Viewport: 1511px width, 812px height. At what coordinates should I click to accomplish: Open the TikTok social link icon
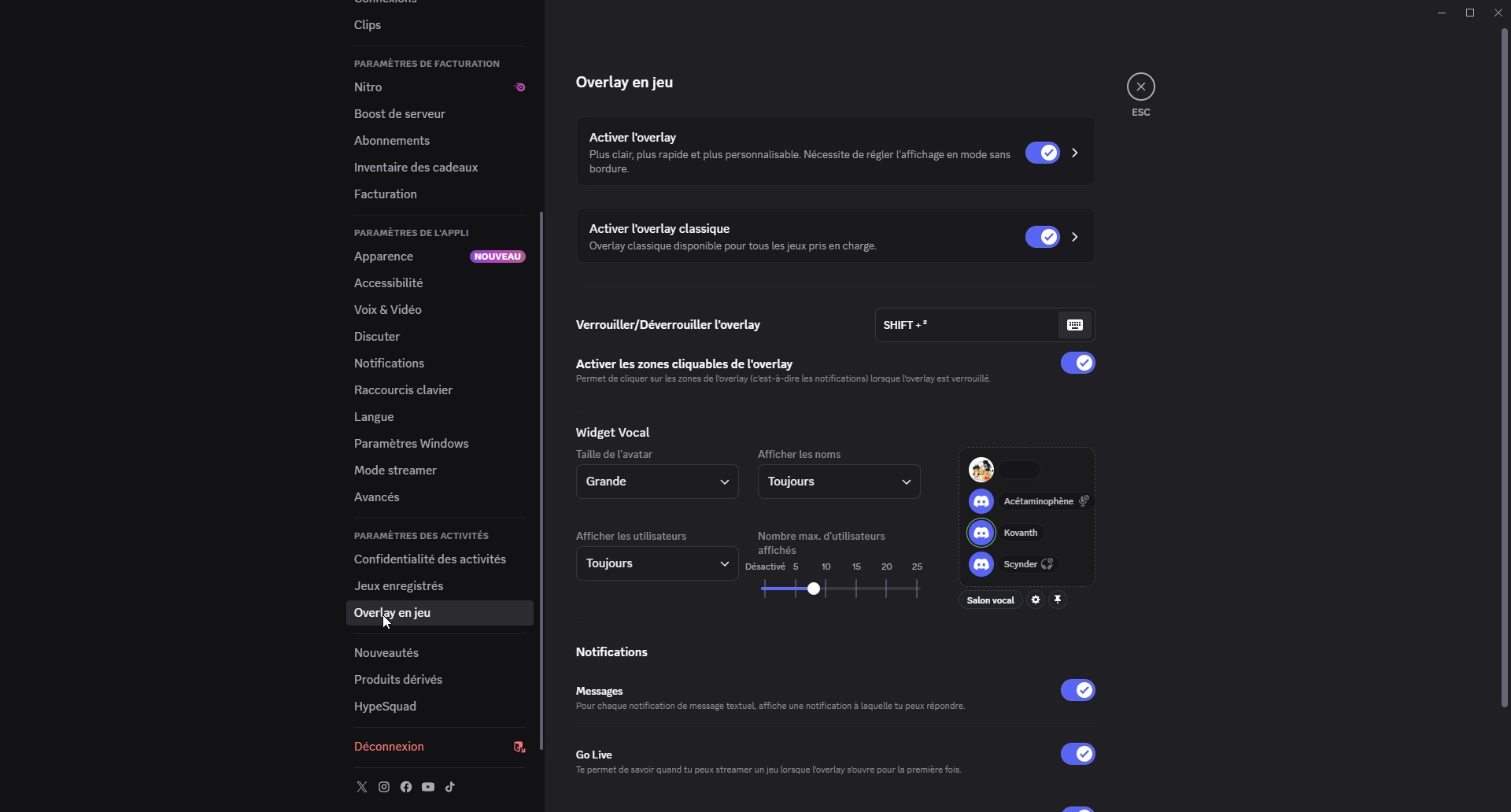[450, 787]
